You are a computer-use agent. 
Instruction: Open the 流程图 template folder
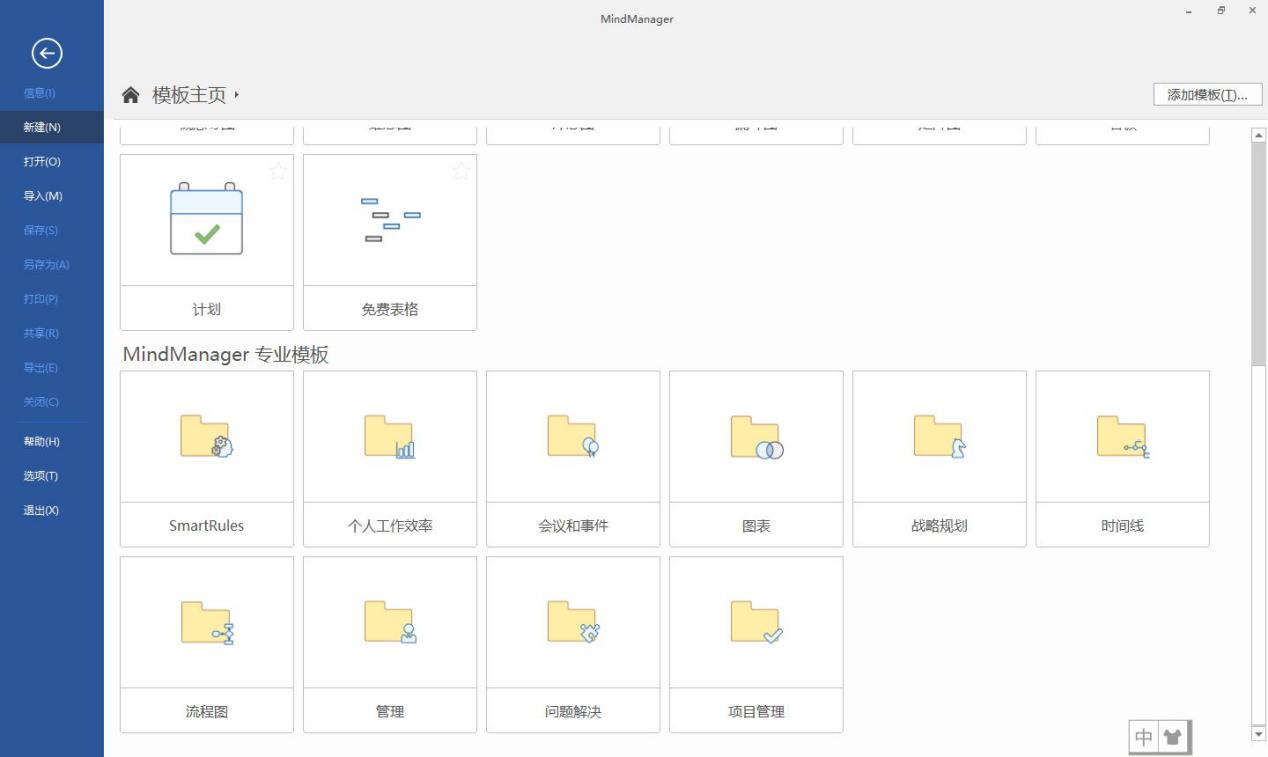click(206, 643)
